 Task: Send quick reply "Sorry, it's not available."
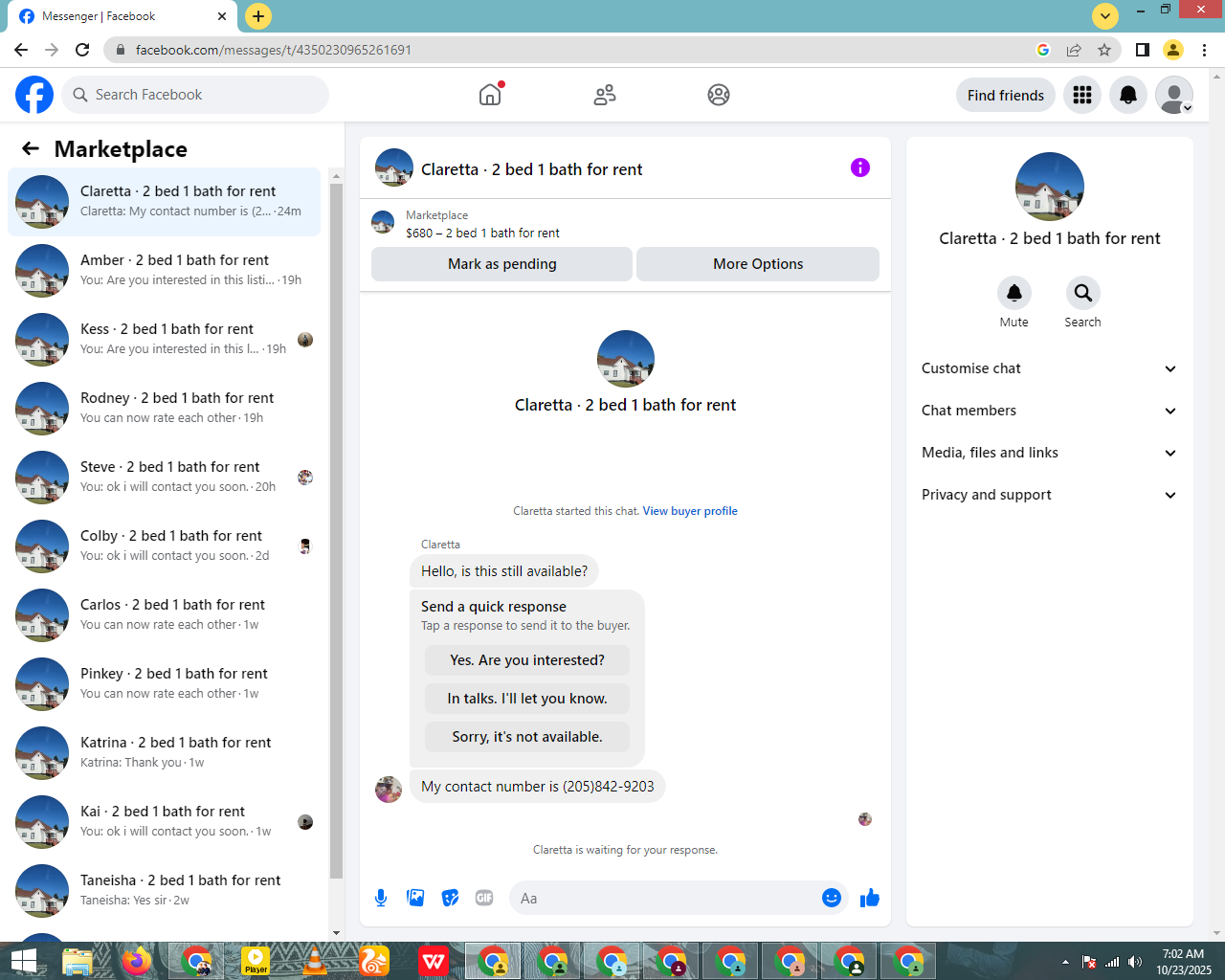point(527,737)
